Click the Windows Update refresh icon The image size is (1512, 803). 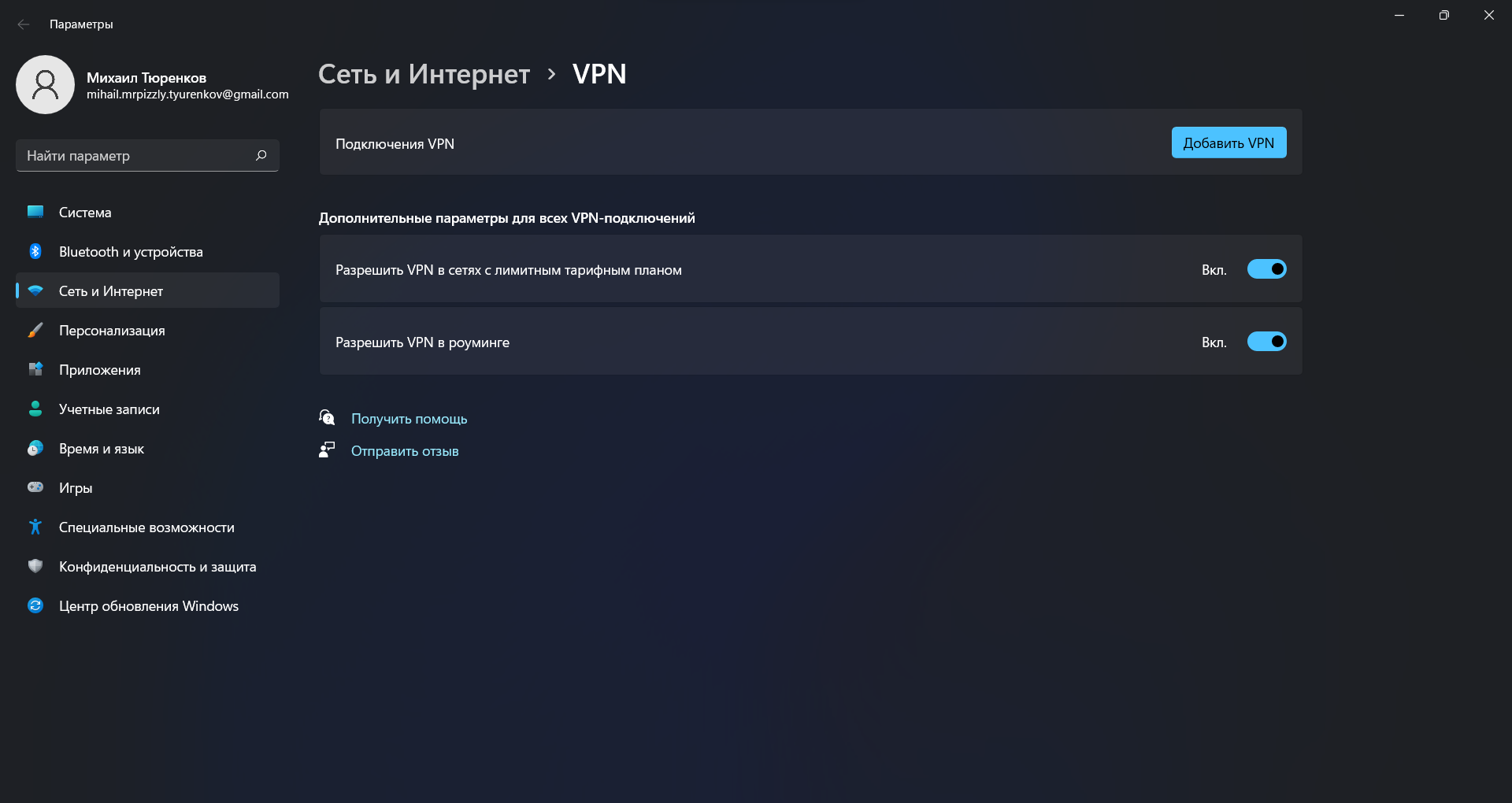35,605
